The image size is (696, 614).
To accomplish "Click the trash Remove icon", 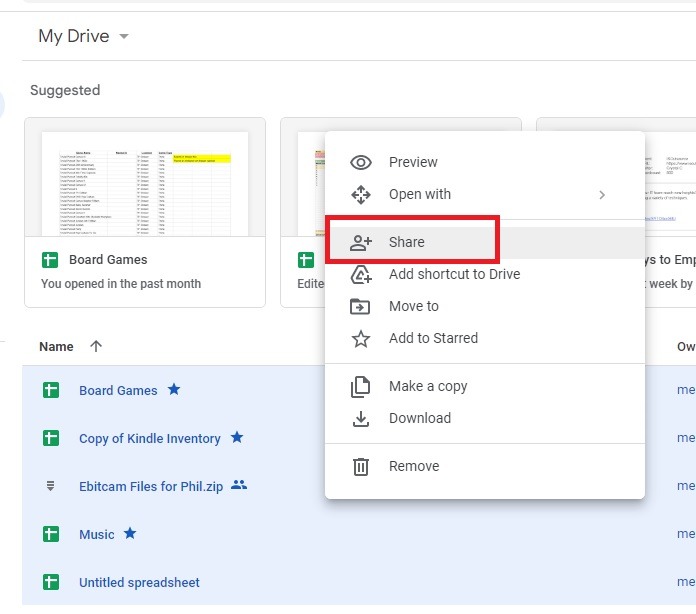I will click(x=360, y=467).
